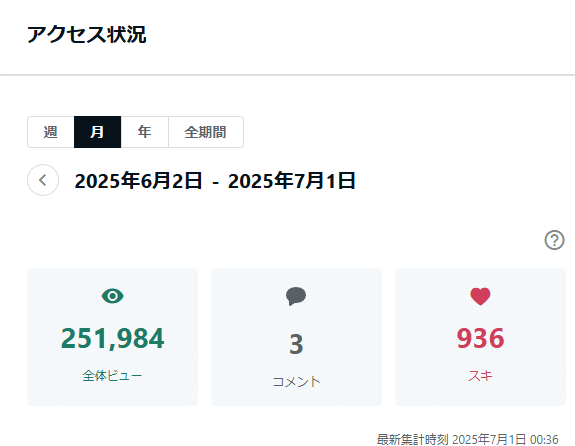The image size is (575, 446).
Task: Go to previous month with left chevron
Action: coord(43,180)
